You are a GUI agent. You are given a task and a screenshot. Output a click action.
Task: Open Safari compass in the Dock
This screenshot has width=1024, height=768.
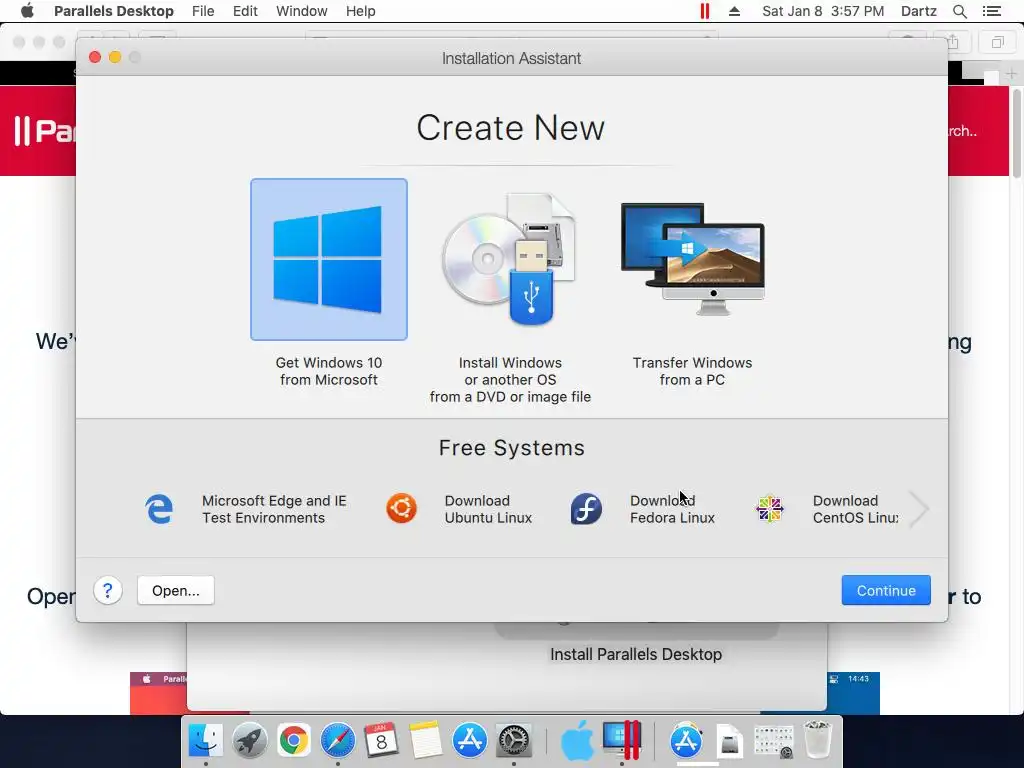pyautogui.click(x=337, y=741)
